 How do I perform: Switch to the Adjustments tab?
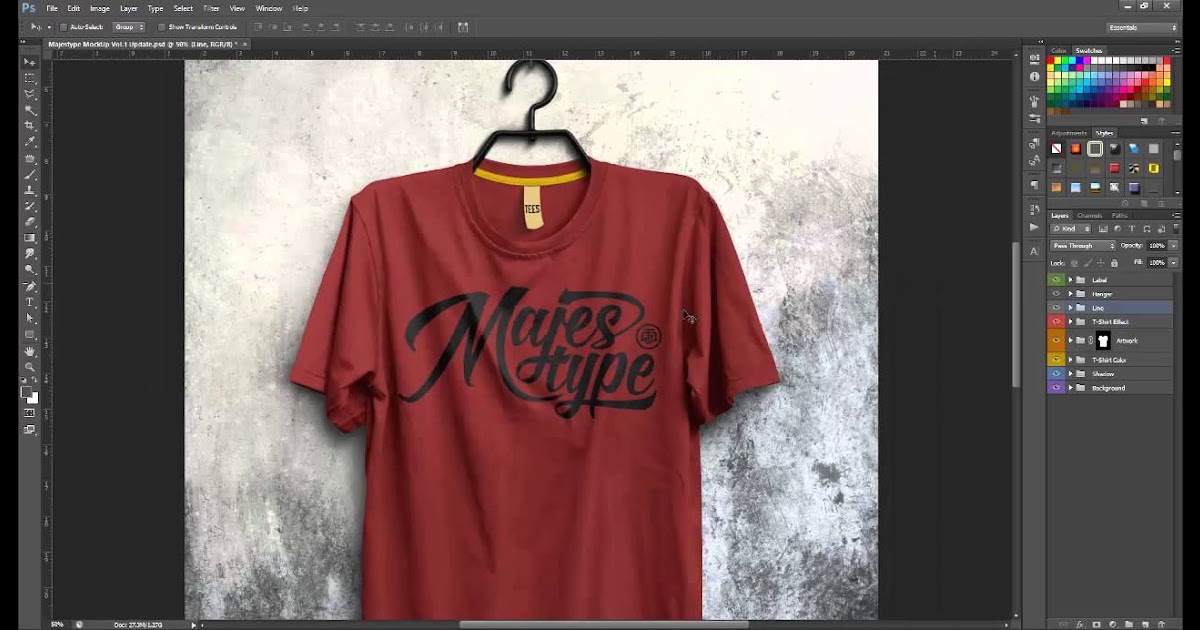[x=1071, y=133]
